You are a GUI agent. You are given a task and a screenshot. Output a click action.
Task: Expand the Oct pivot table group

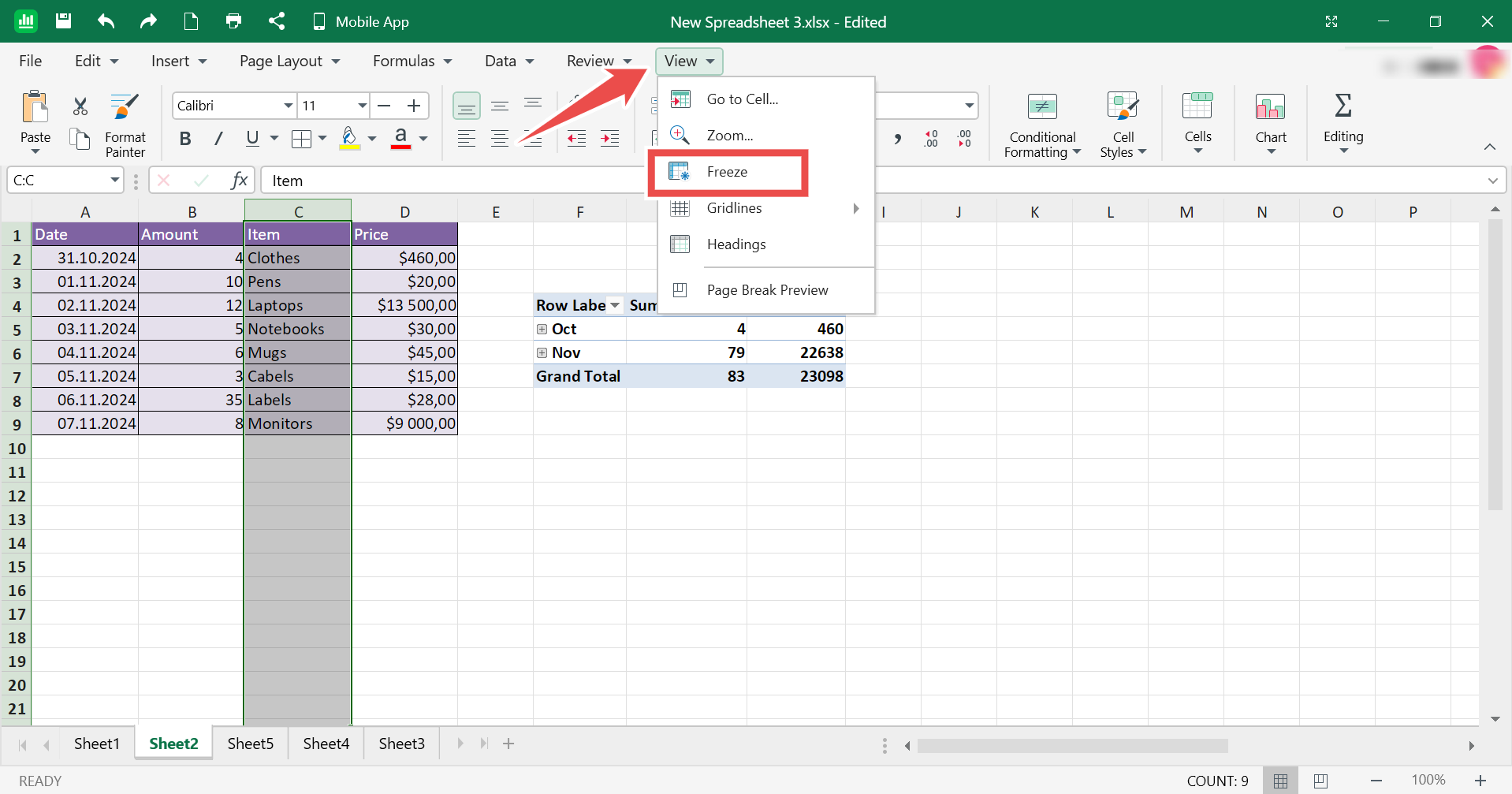click(542, 329)
